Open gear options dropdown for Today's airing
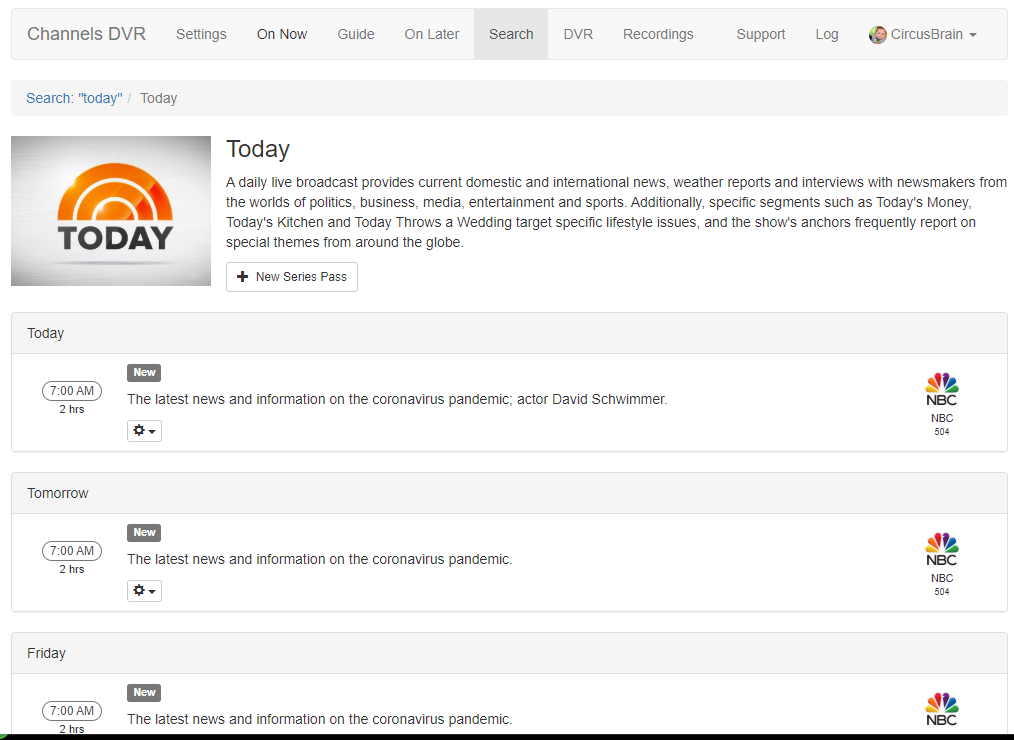 (x=144, y=431)
